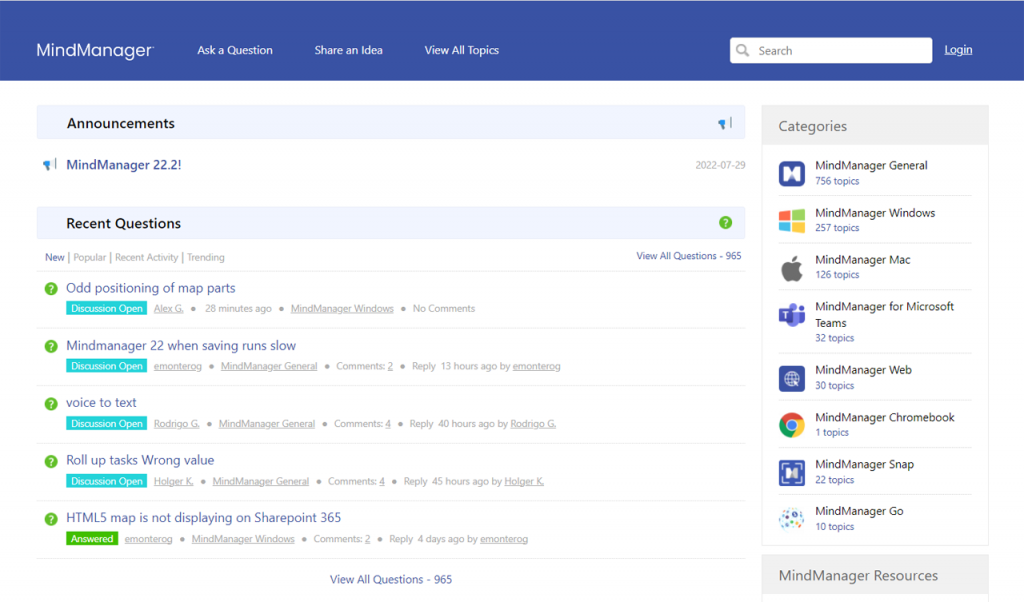Open the MindManager 22.2! announcement

pos(123,165)
